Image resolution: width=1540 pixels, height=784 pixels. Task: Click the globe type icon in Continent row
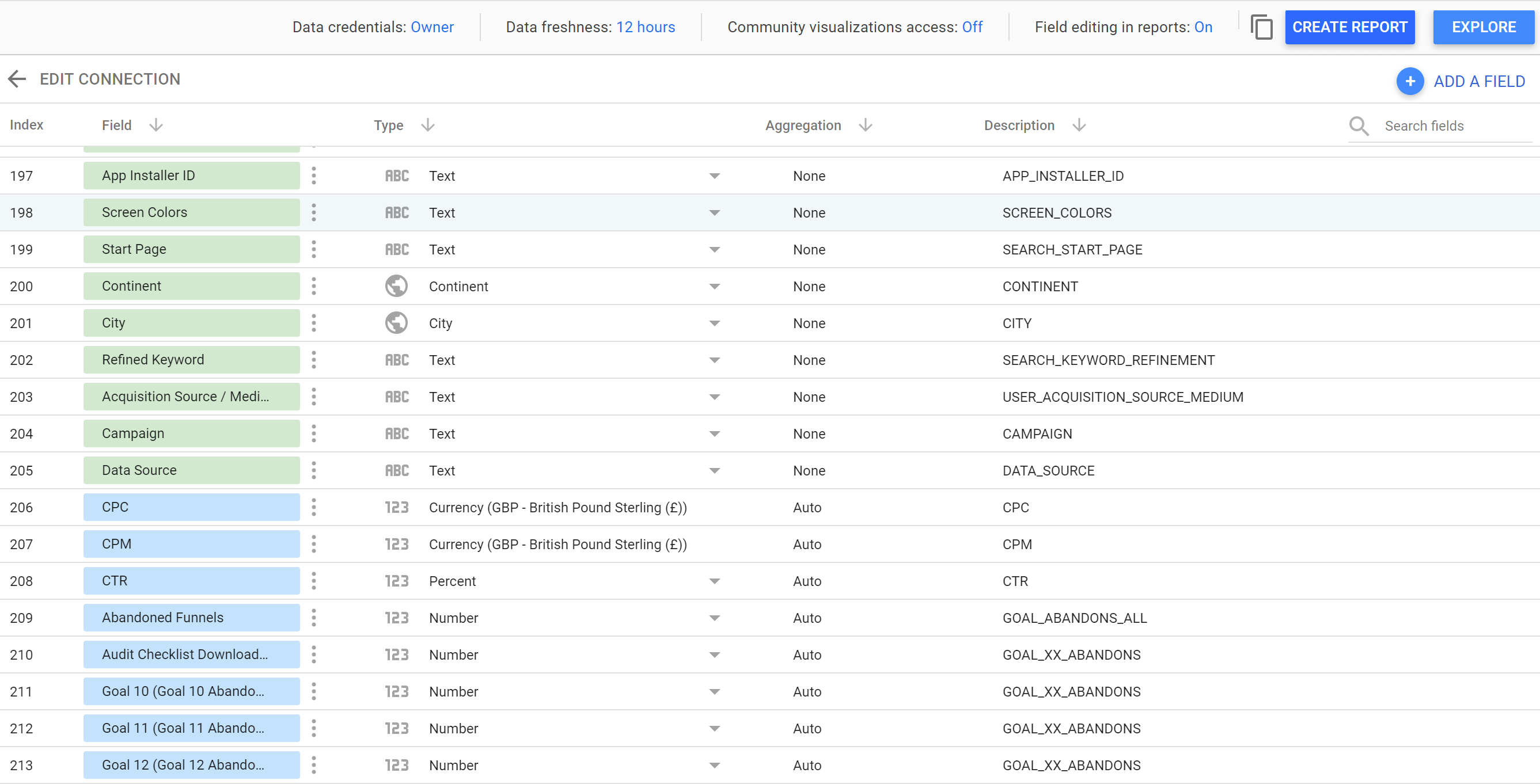[x=396, y=286]
